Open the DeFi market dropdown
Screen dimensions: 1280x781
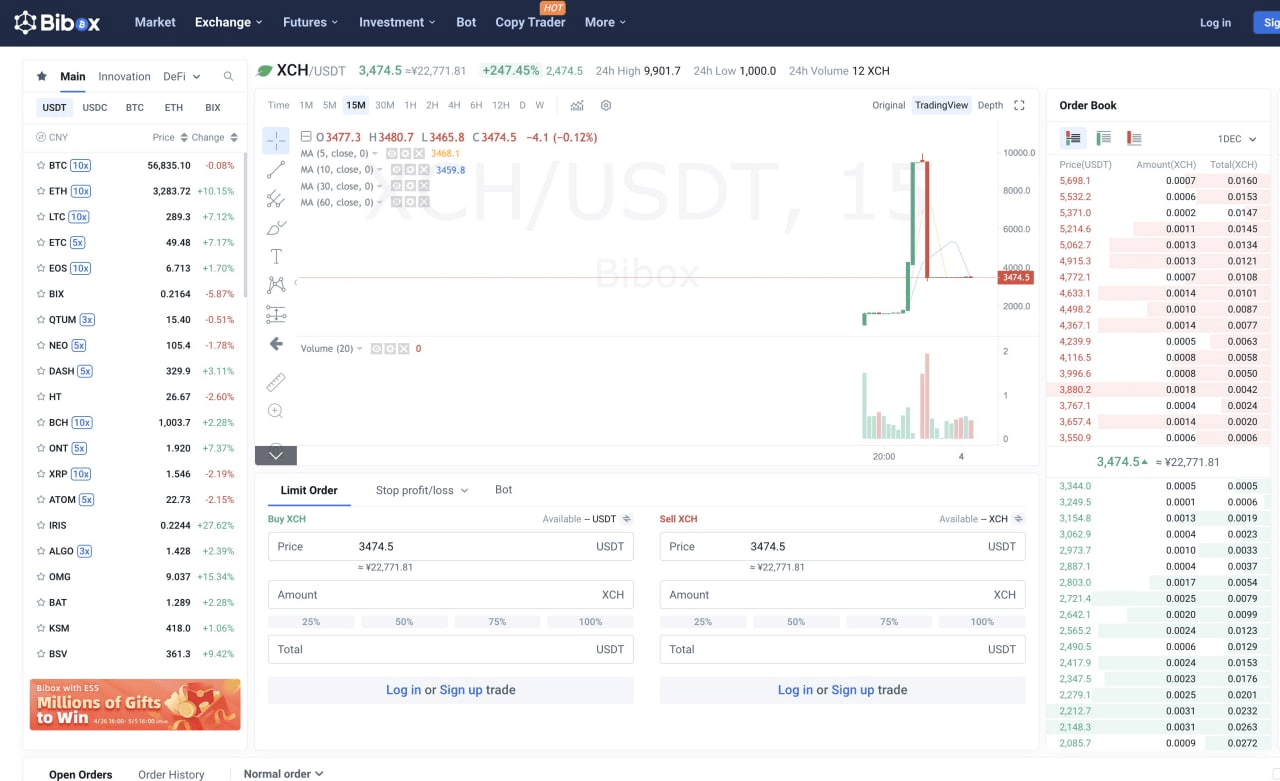(182, 76)
